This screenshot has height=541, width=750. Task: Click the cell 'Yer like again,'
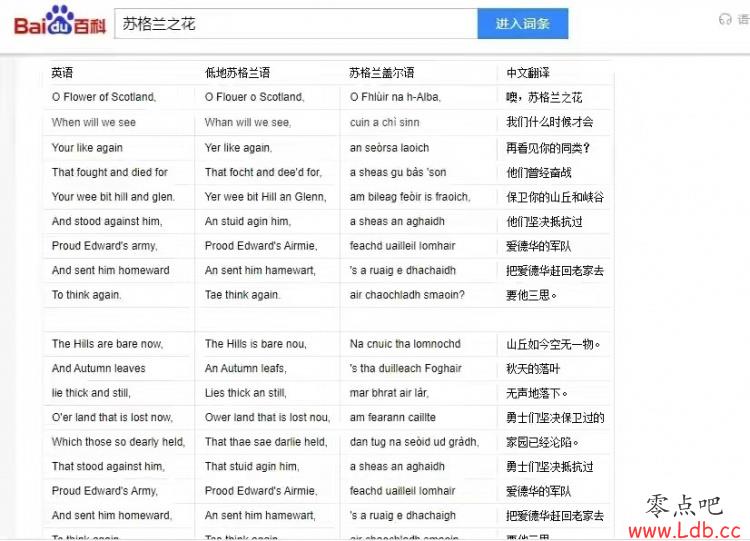(238, 148)
